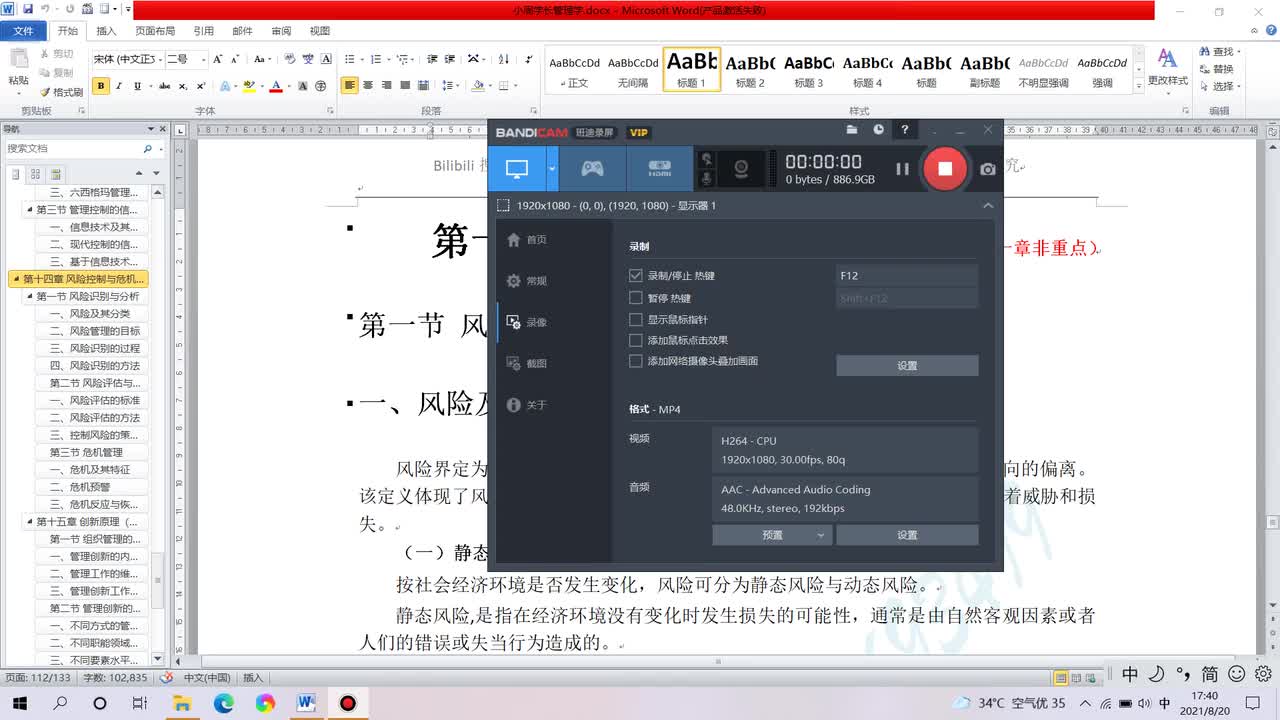This screenshot has height=720, width=1280.
Task: Switch to 引用 ribbon tab
Action: pos(203,31)
